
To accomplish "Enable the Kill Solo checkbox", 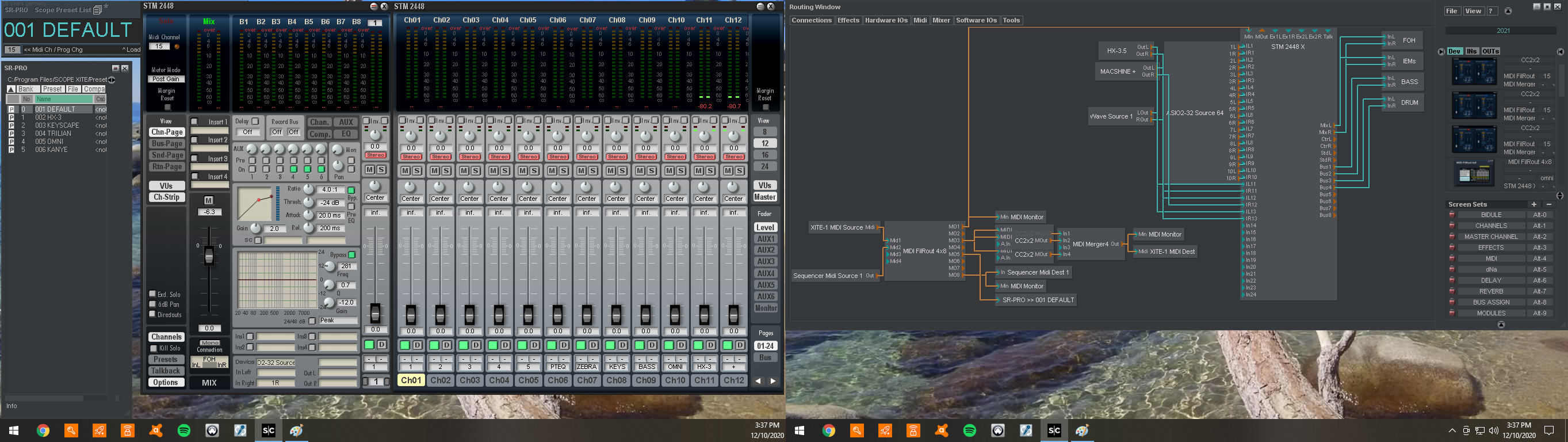I will pos(154,348).
